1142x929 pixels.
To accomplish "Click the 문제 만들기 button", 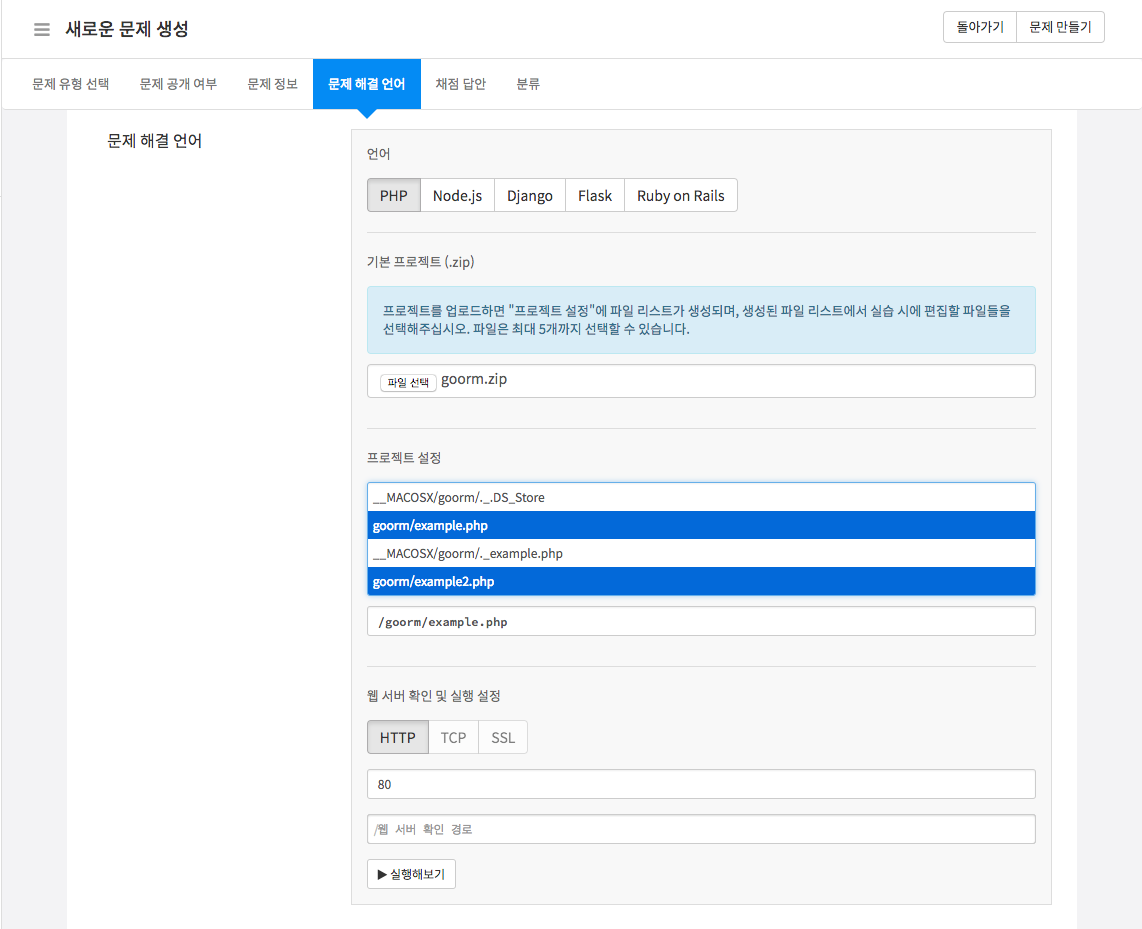I will [1060, 28].
